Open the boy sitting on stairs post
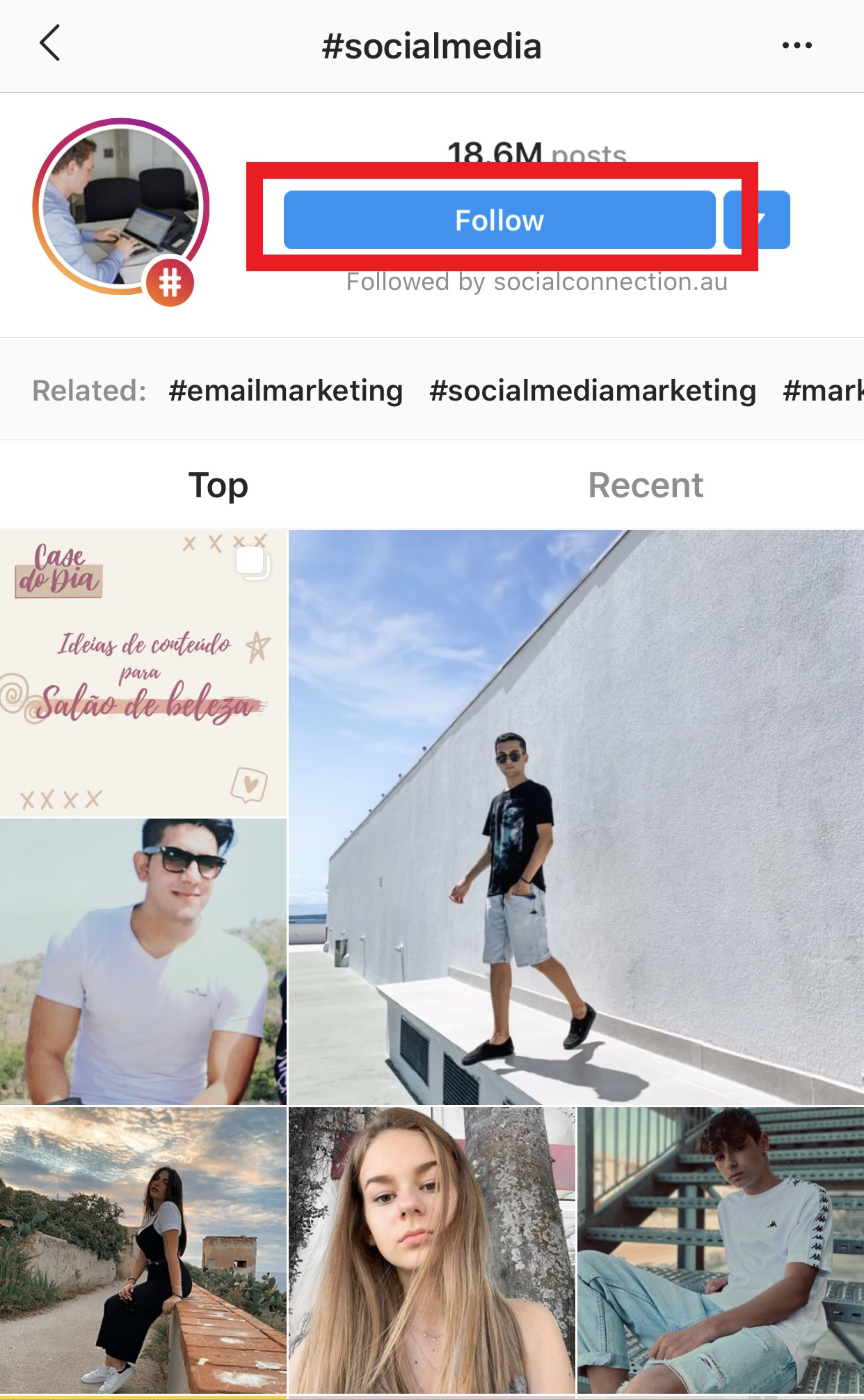Screen dimensions: 864x1400 point(721,1252)
